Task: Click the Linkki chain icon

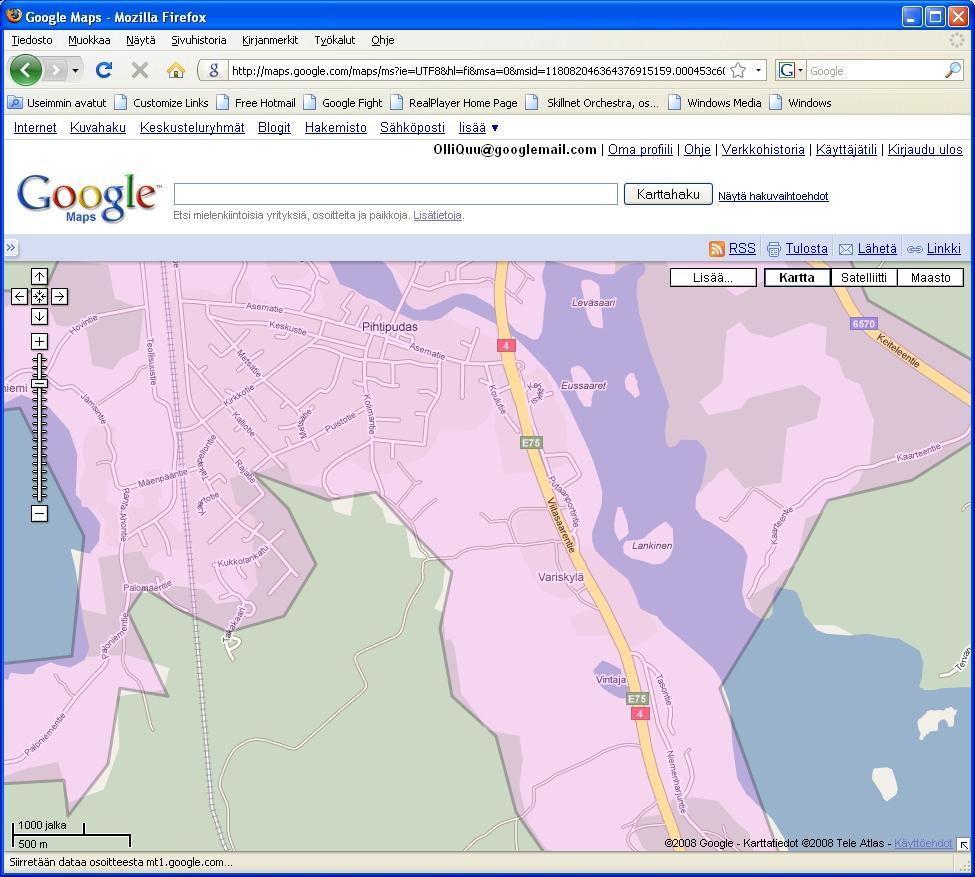Action: [x=915, y=249]
